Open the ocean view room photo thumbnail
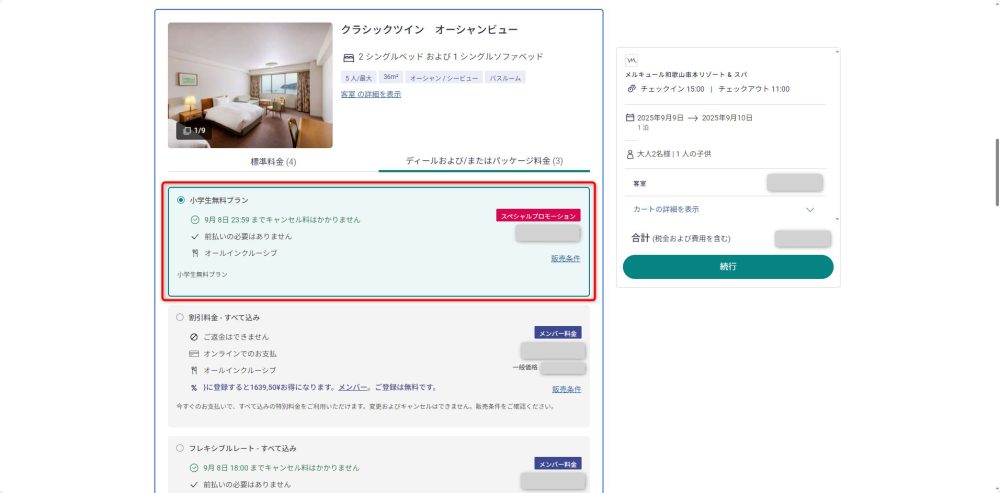This screenshot has width=1000, height=493. pos(250,85)
